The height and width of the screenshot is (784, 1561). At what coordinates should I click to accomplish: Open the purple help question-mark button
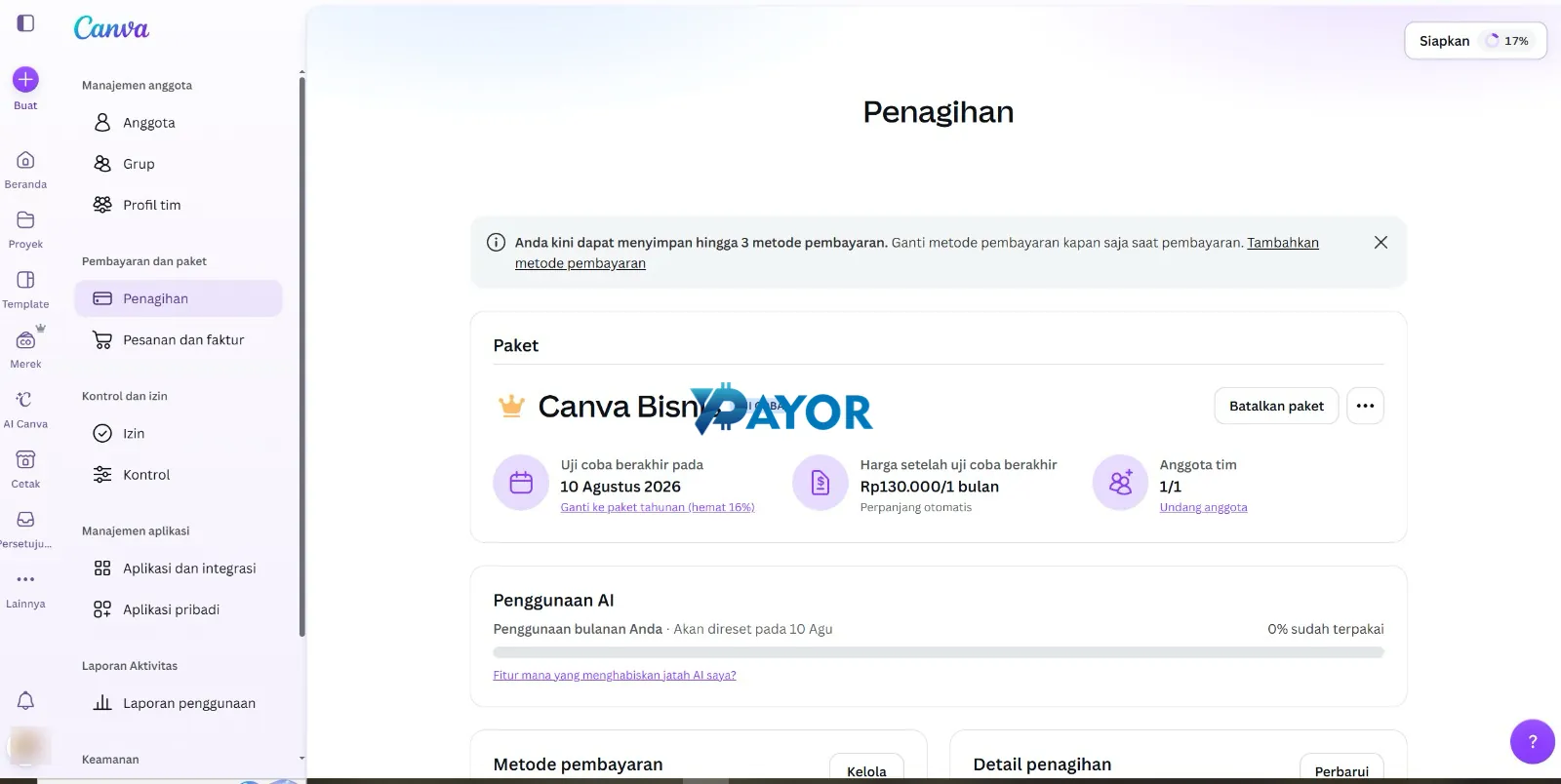pos(1533,742)
